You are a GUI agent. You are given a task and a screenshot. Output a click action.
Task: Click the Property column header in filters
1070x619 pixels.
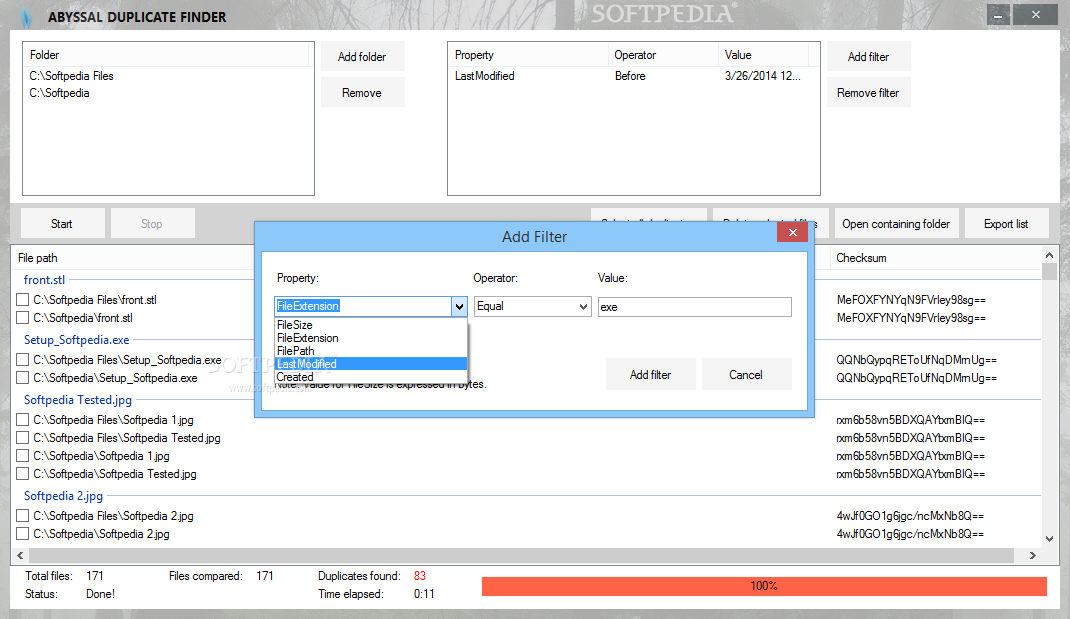tap(528, 55)
